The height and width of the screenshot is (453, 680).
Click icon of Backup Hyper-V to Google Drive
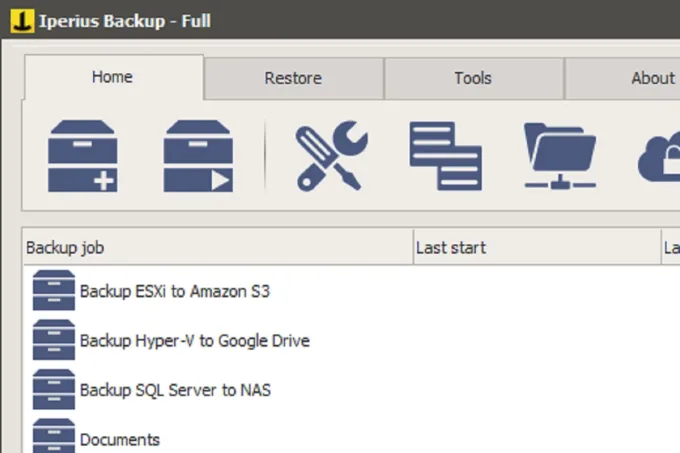point(54,340)
